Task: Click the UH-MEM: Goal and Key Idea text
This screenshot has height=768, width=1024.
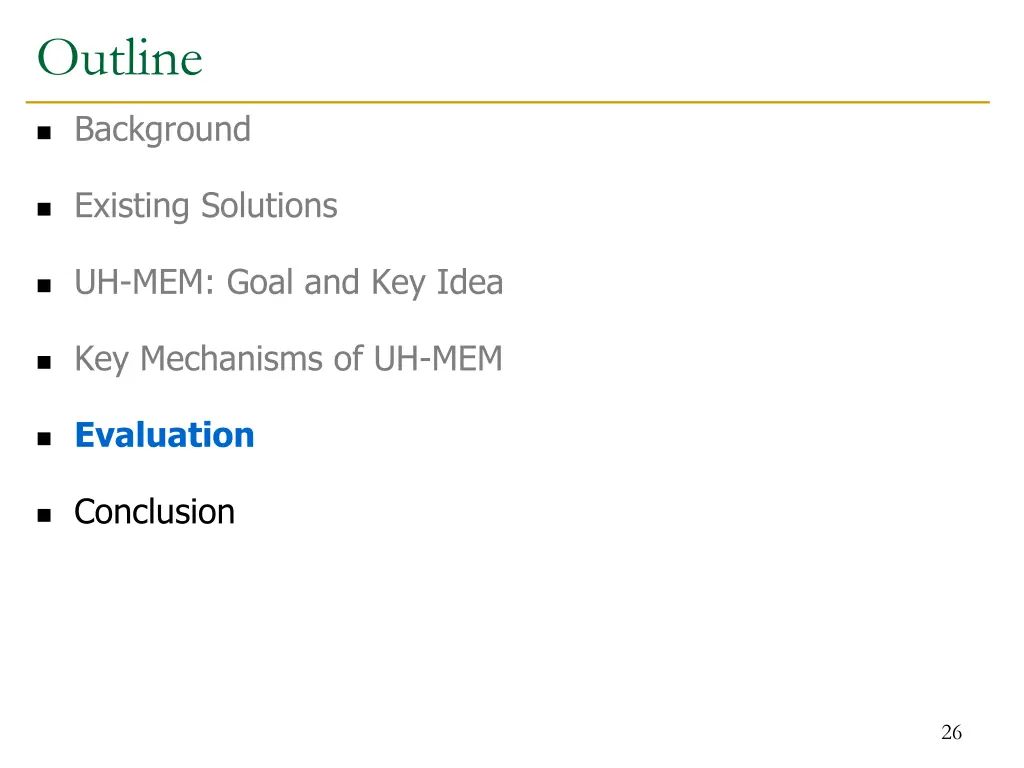Action: point(289,283)
